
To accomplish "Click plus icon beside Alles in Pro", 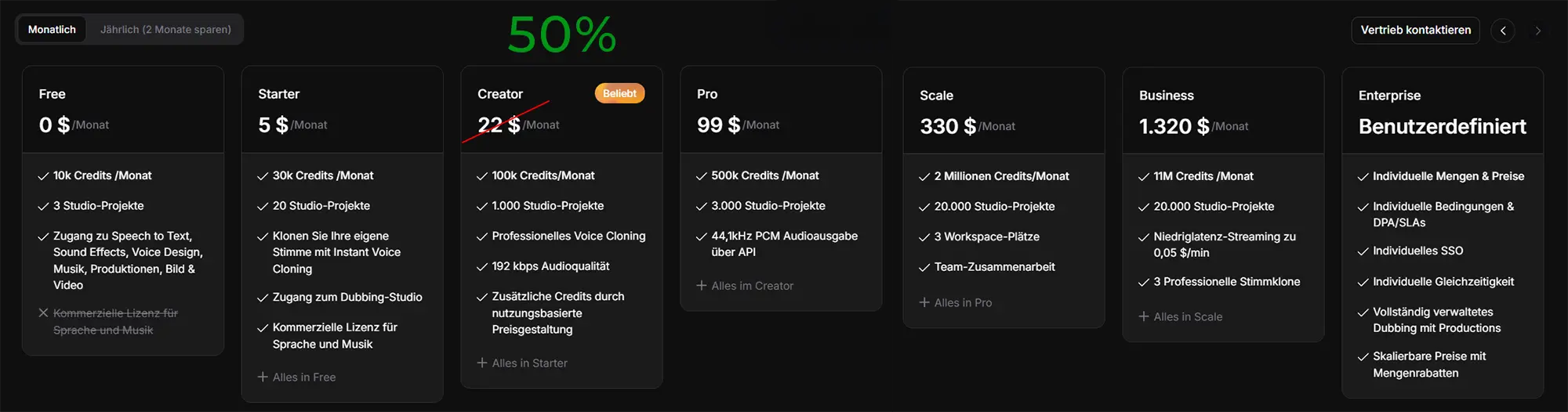I will pos(924,302).
